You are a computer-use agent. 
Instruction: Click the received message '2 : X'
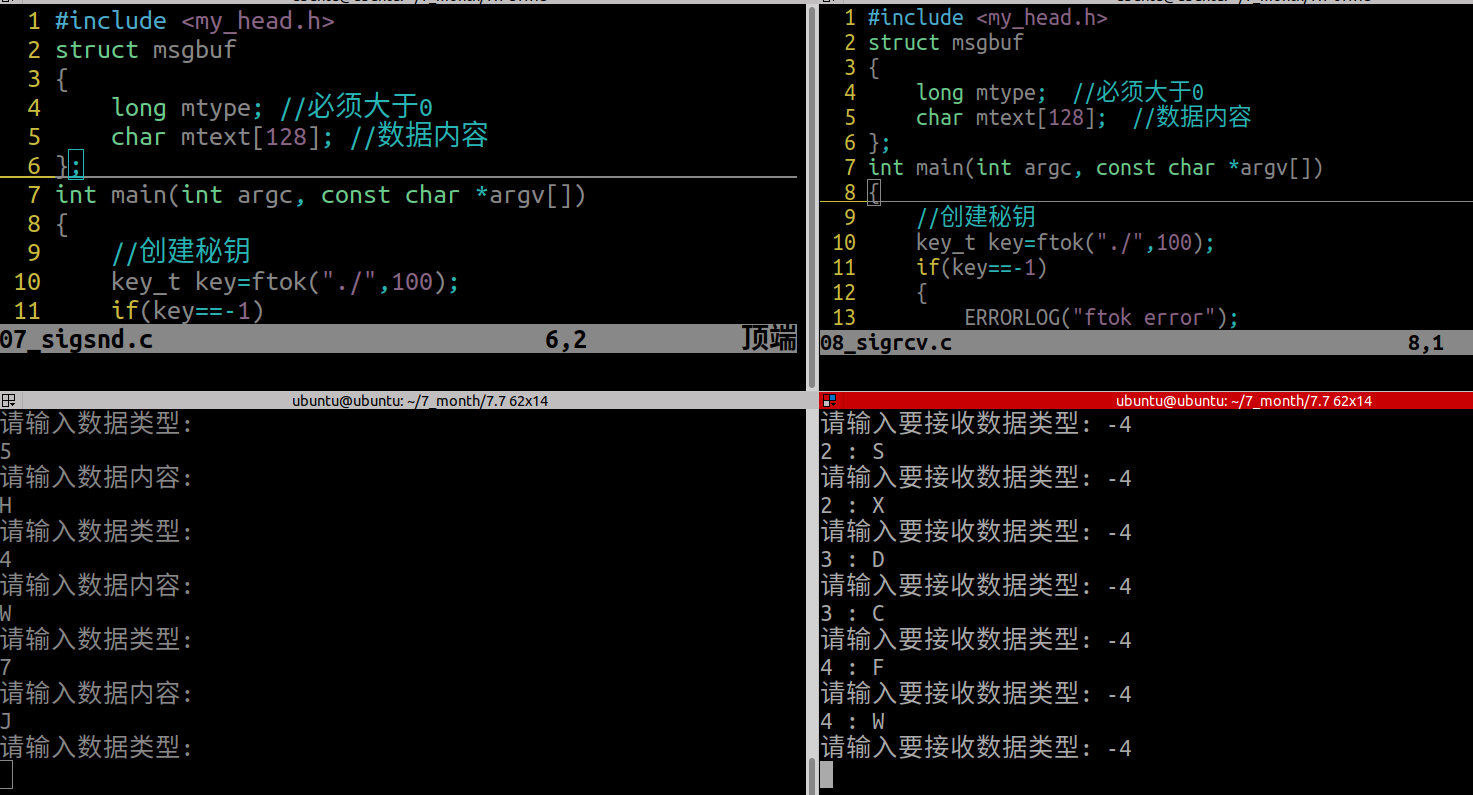(853, 505)
